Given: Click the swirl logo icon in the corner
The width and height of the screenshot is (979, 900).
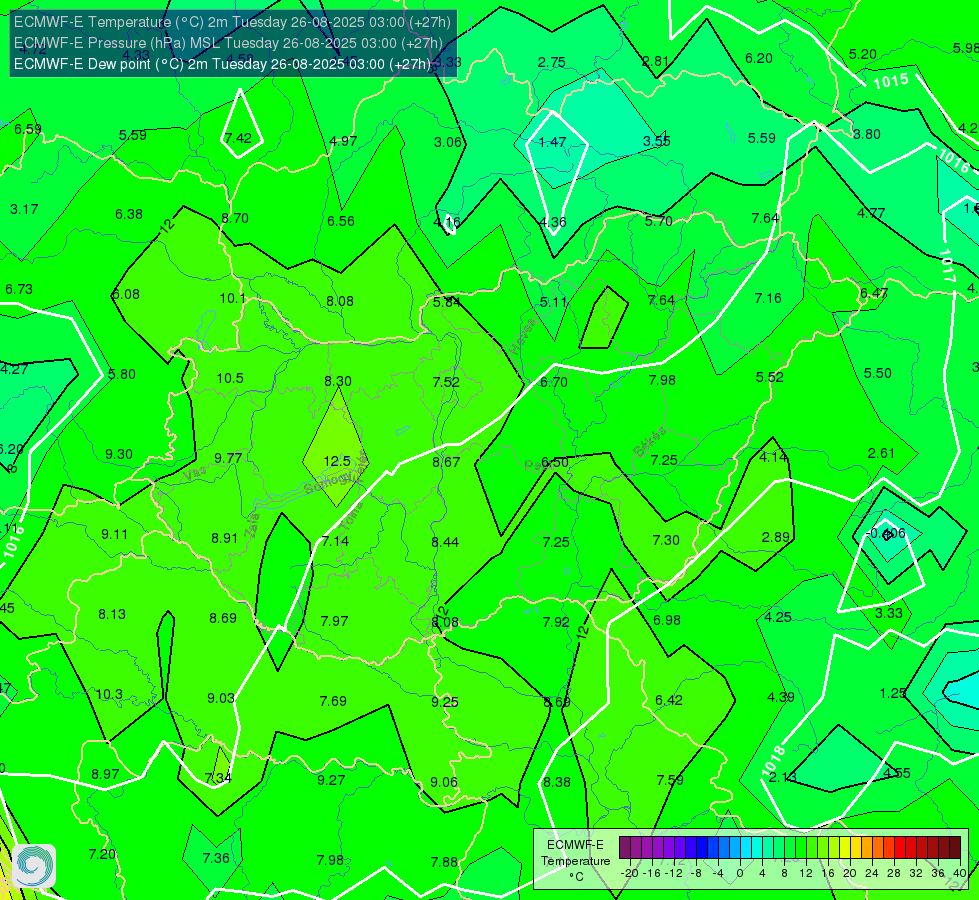Looking at the screenshot, I should click(34, 866).
